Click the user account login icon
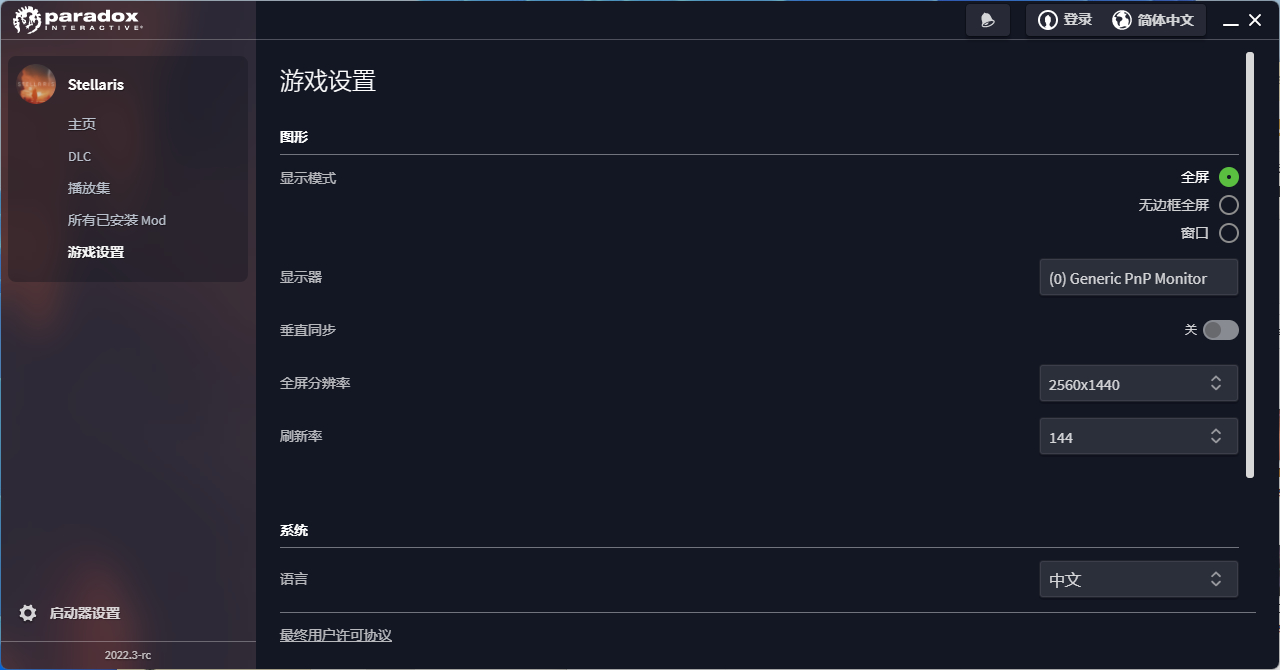Image resolution: width=1280 pixels, height=670 pixels. pyautogui.click(x=1047, y=20)
